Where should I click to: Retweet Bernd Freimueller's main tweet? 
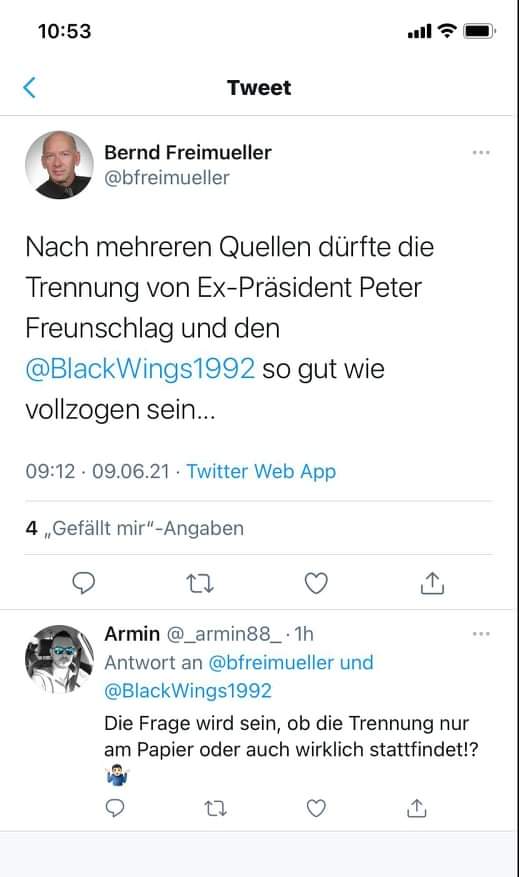pyautogui.click(x=200, y=583)
